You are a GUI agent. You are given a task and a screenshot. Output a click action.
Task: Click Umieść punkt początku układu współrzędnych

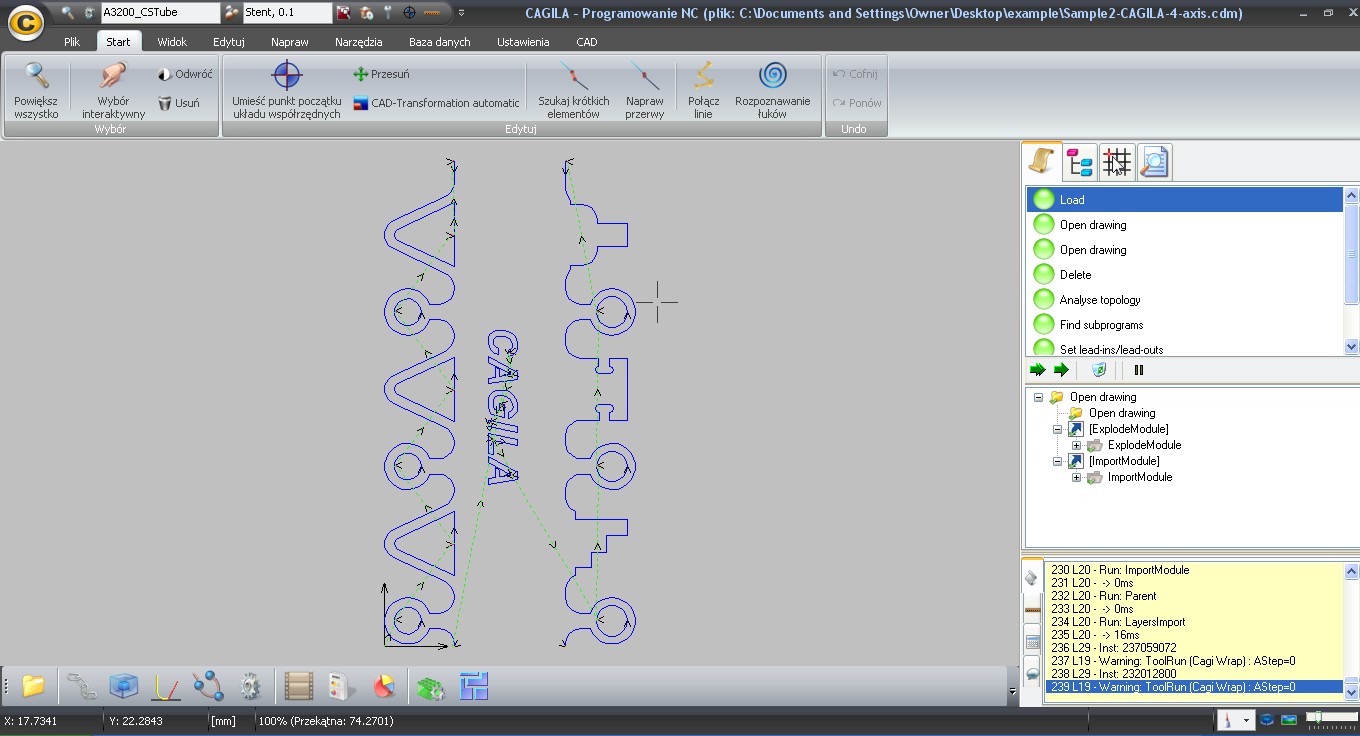287,90
